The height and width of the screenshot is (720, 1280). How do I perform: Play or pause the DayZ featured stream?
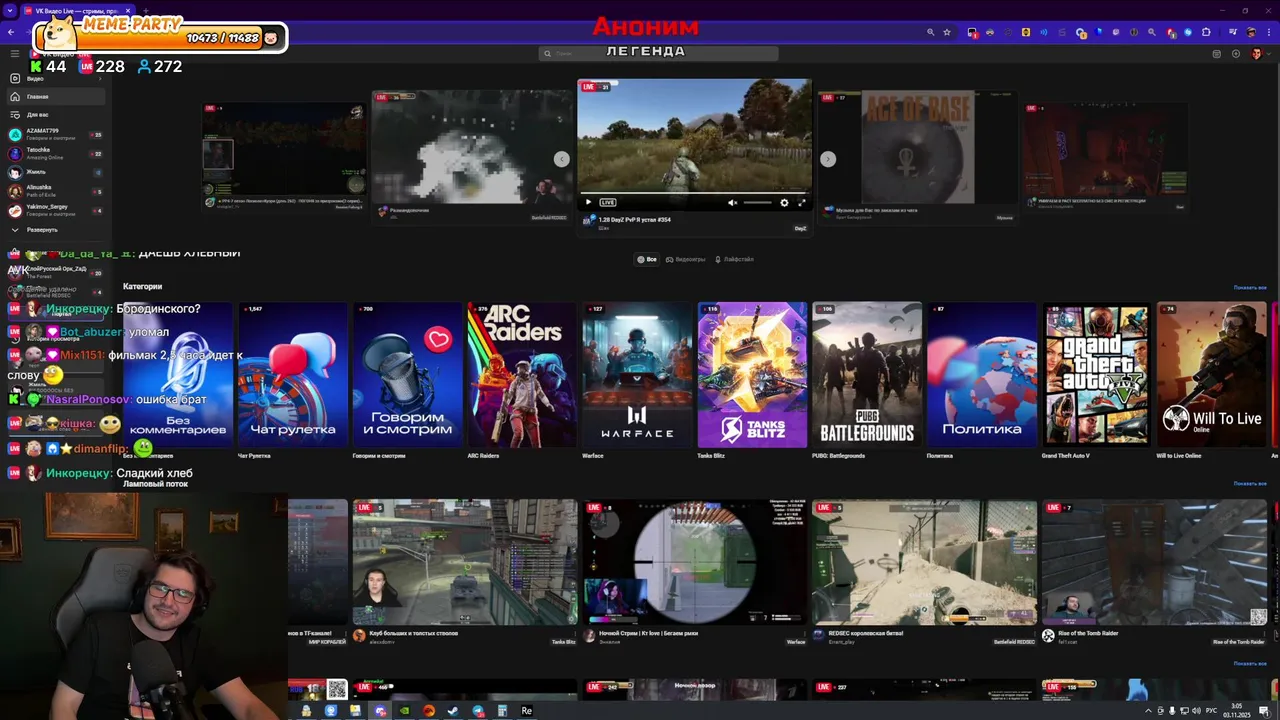point(588,203)
